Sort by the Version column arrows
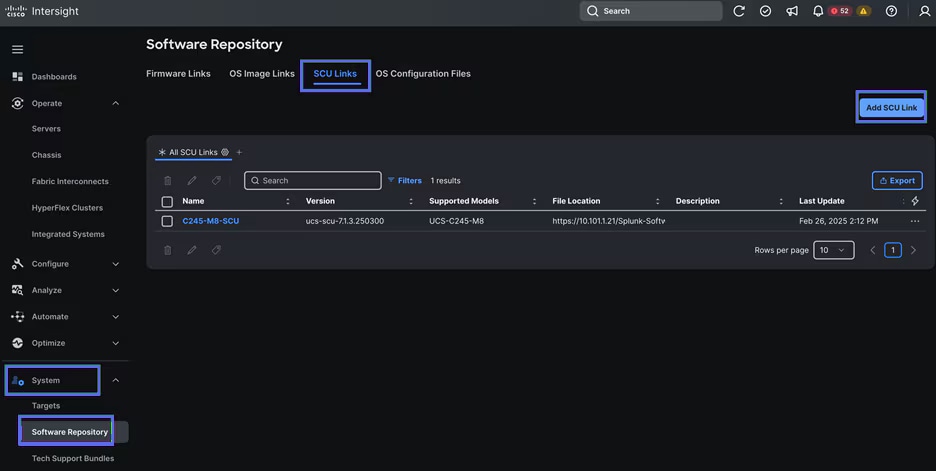 (x=411, y=201)
